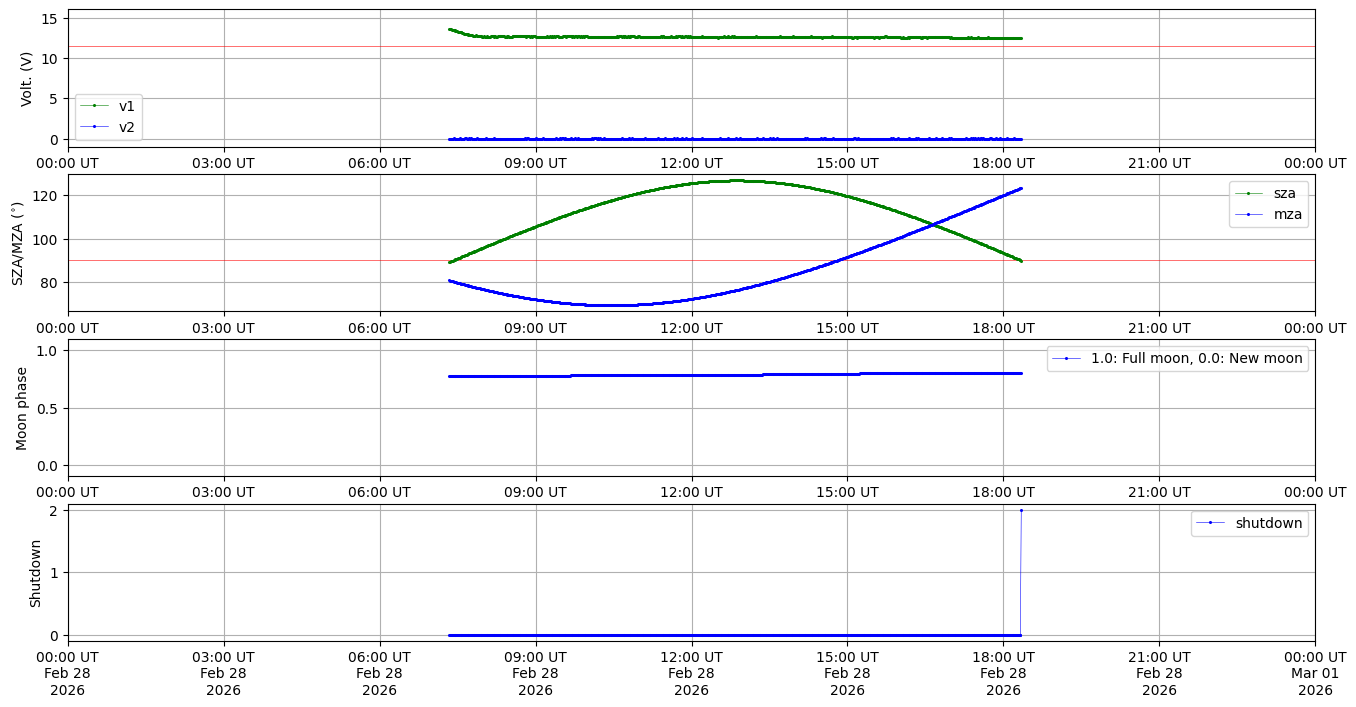Click the 12:00 UT Feb 28 2026 tick label
The width and height of the screenshot is (1356, 707).
pyautogui.click(x=691, y=673)
